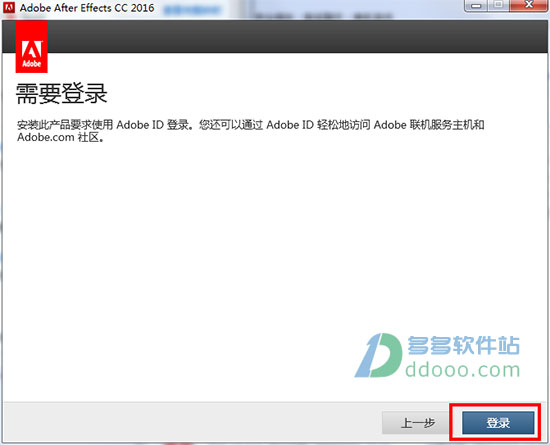Click the window title Adobe After Effects CC 2016
This screenshot has height=445, width=550.
(x=87, y=8)
